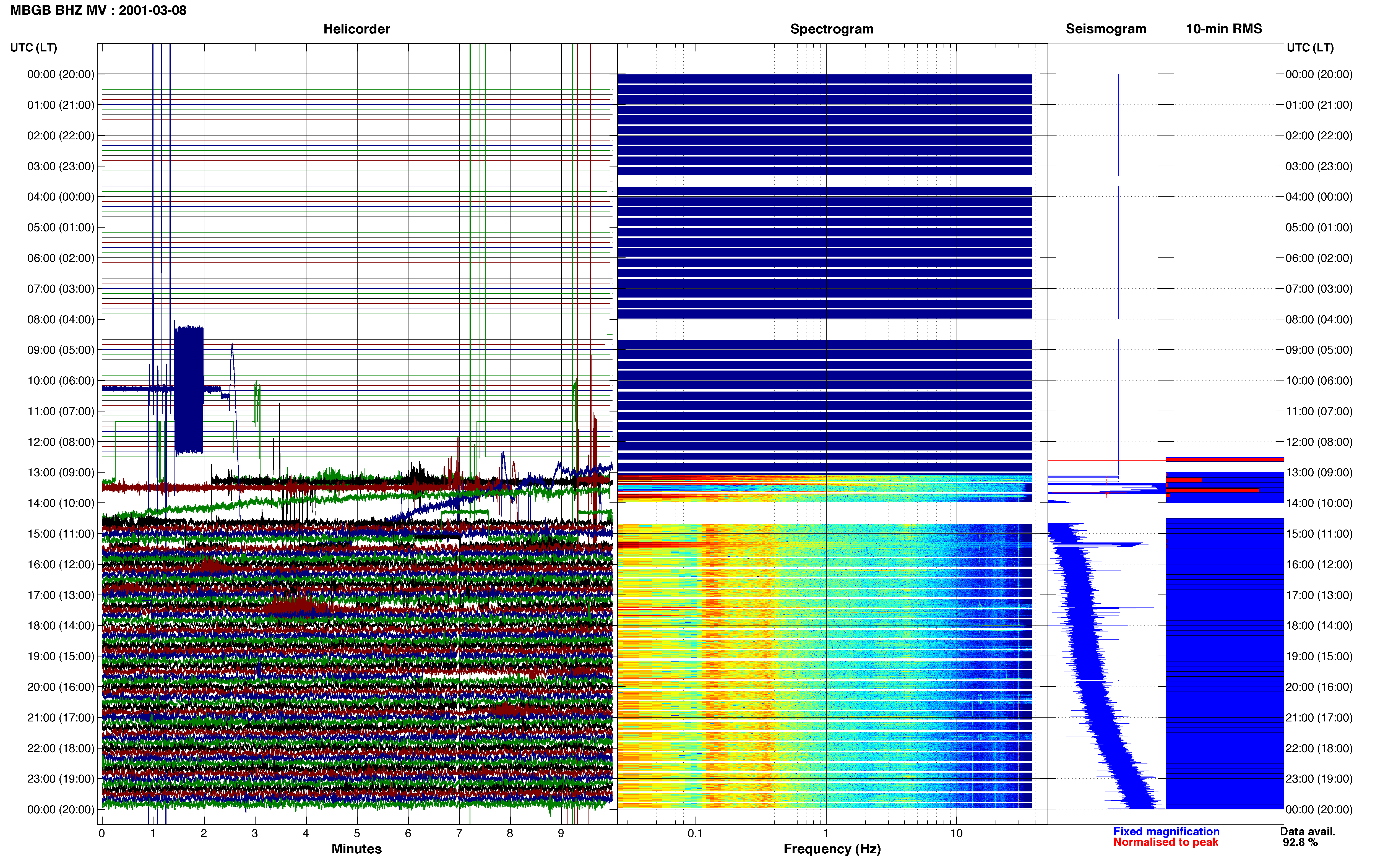Click tick label "5" on the Minutes axis
Viewport: 1388px width, 868px height.
[357, 833]
